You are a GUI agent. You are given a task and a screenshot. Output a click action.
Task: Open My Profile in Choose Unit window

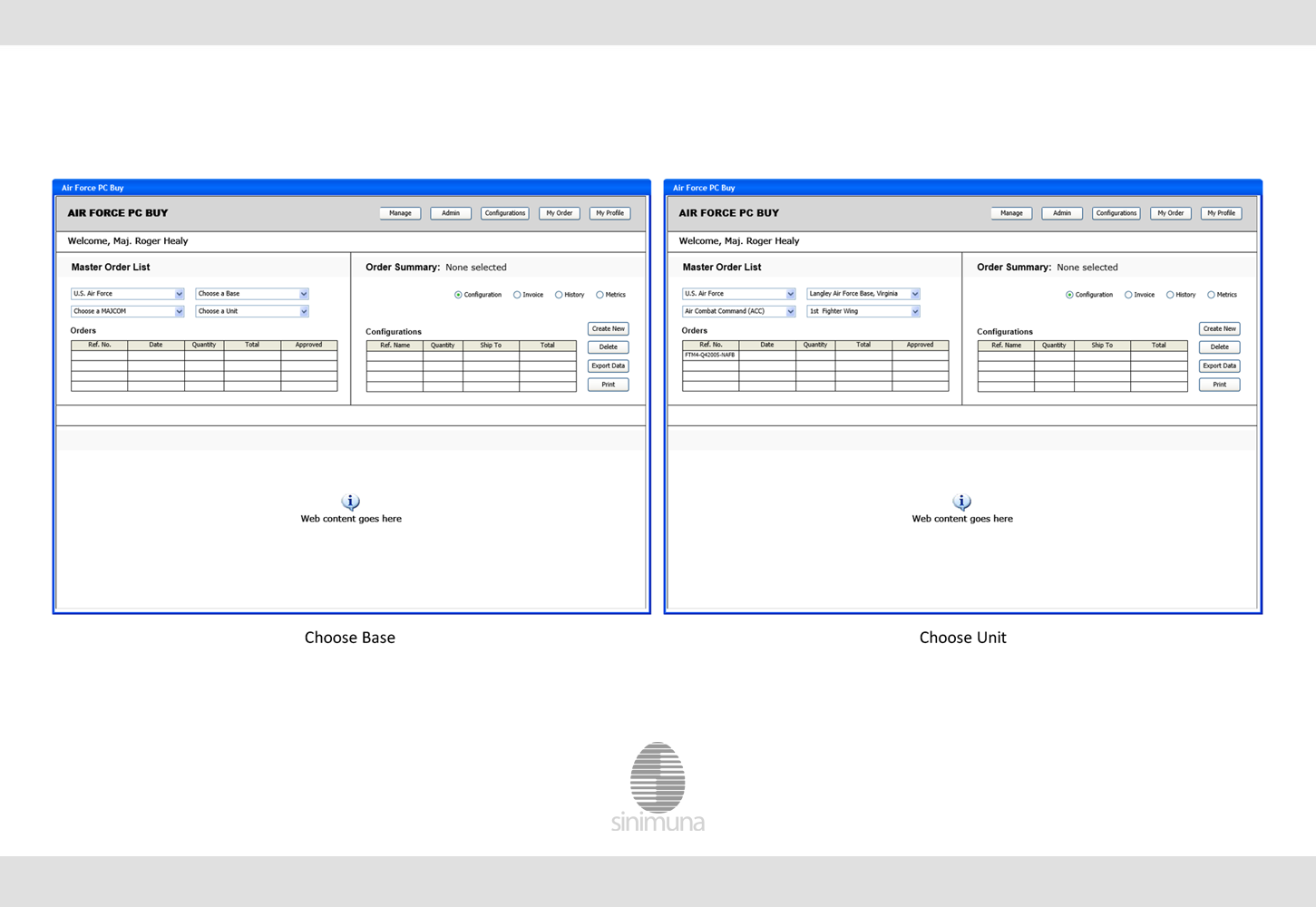pyautogui.click(x=1221, y=213)
